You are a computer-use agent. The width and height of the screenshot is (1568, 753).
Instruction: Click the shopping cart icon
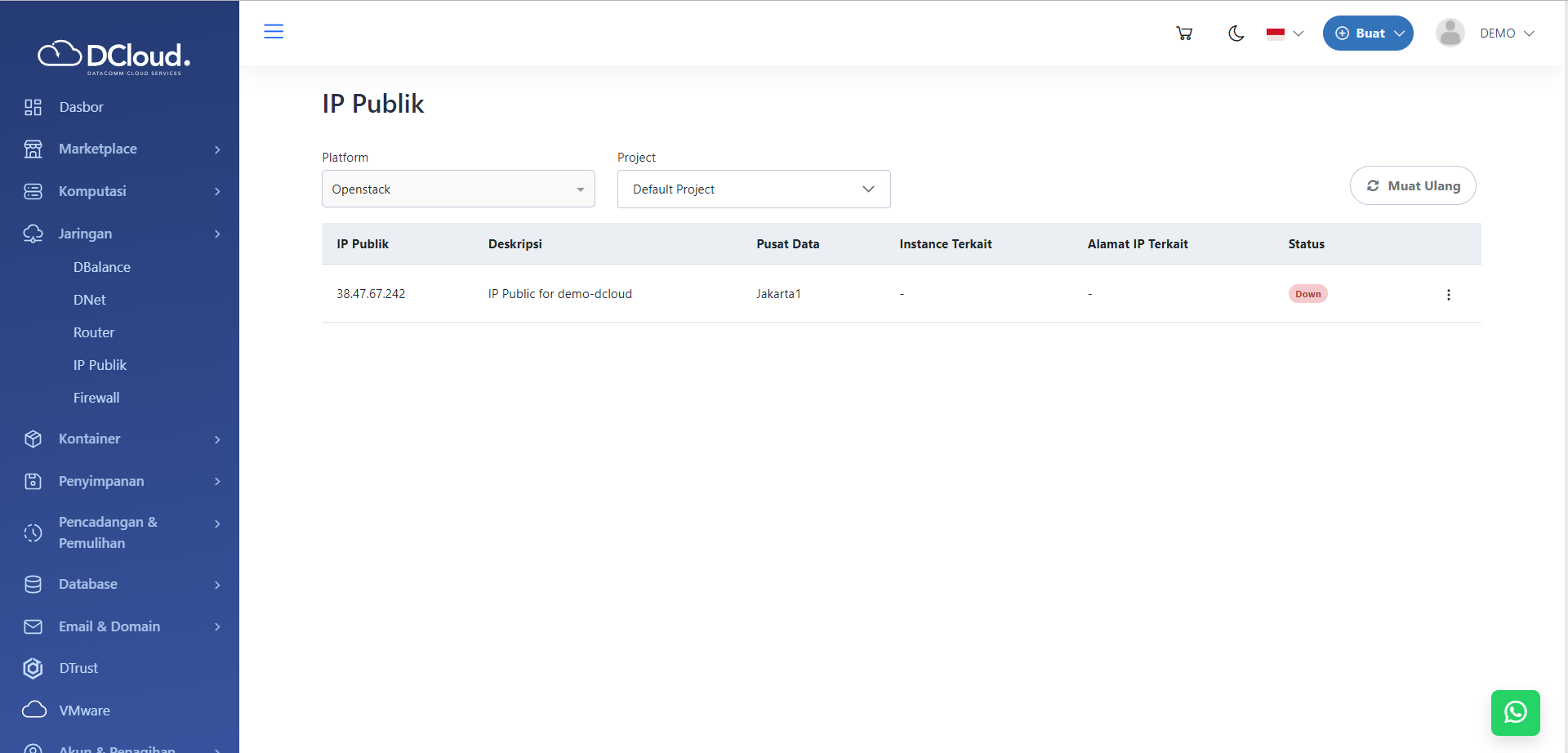coord(1184,33)
